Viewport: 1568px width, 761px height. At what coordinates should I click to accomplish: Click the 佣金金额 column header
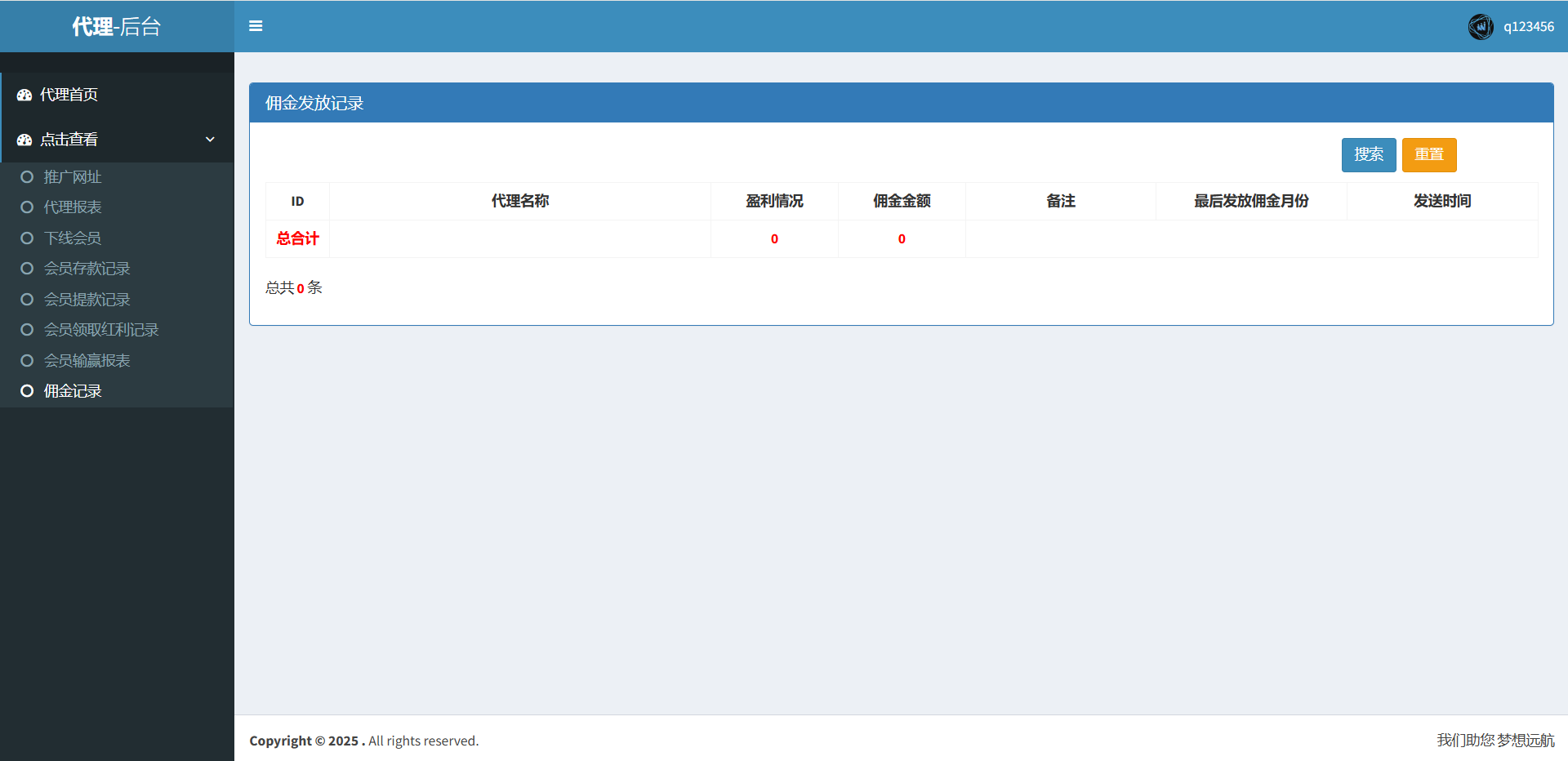(902, 201)
